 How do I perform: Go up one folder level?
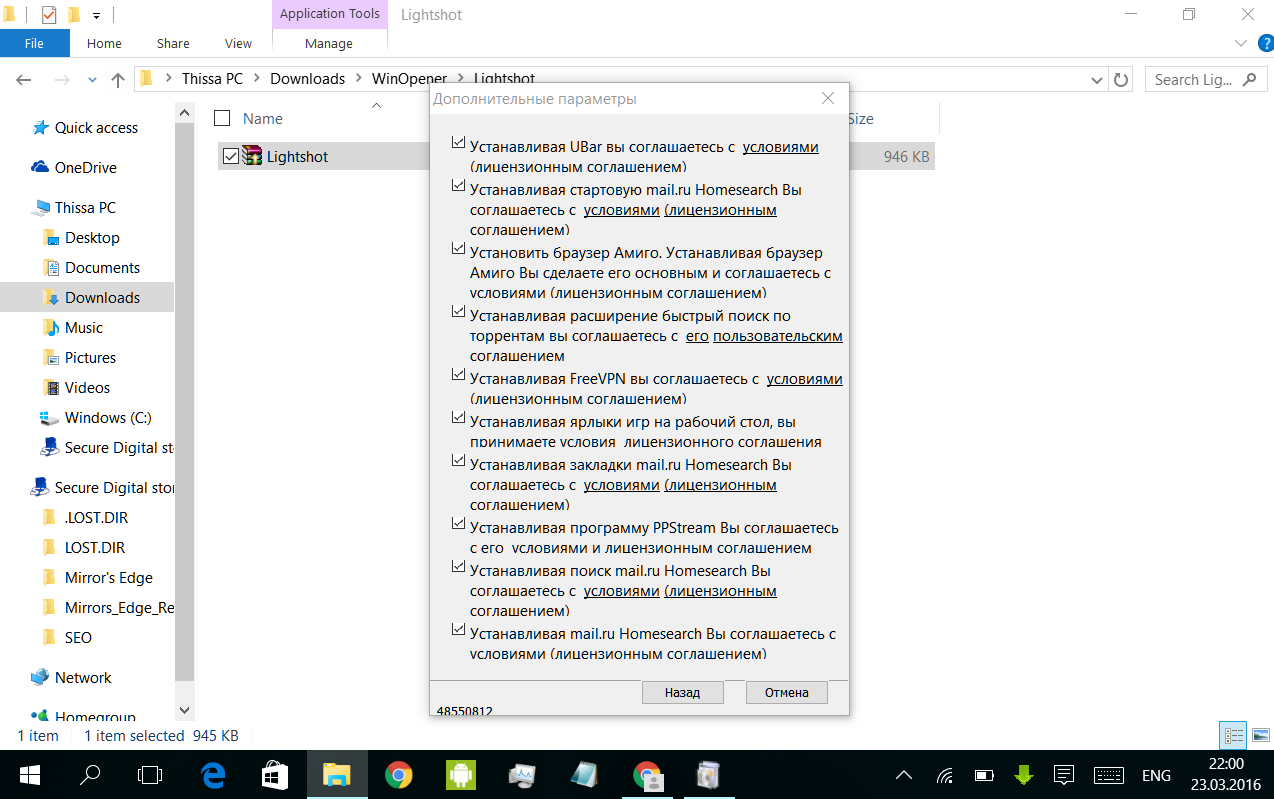(x=118, y=80)
